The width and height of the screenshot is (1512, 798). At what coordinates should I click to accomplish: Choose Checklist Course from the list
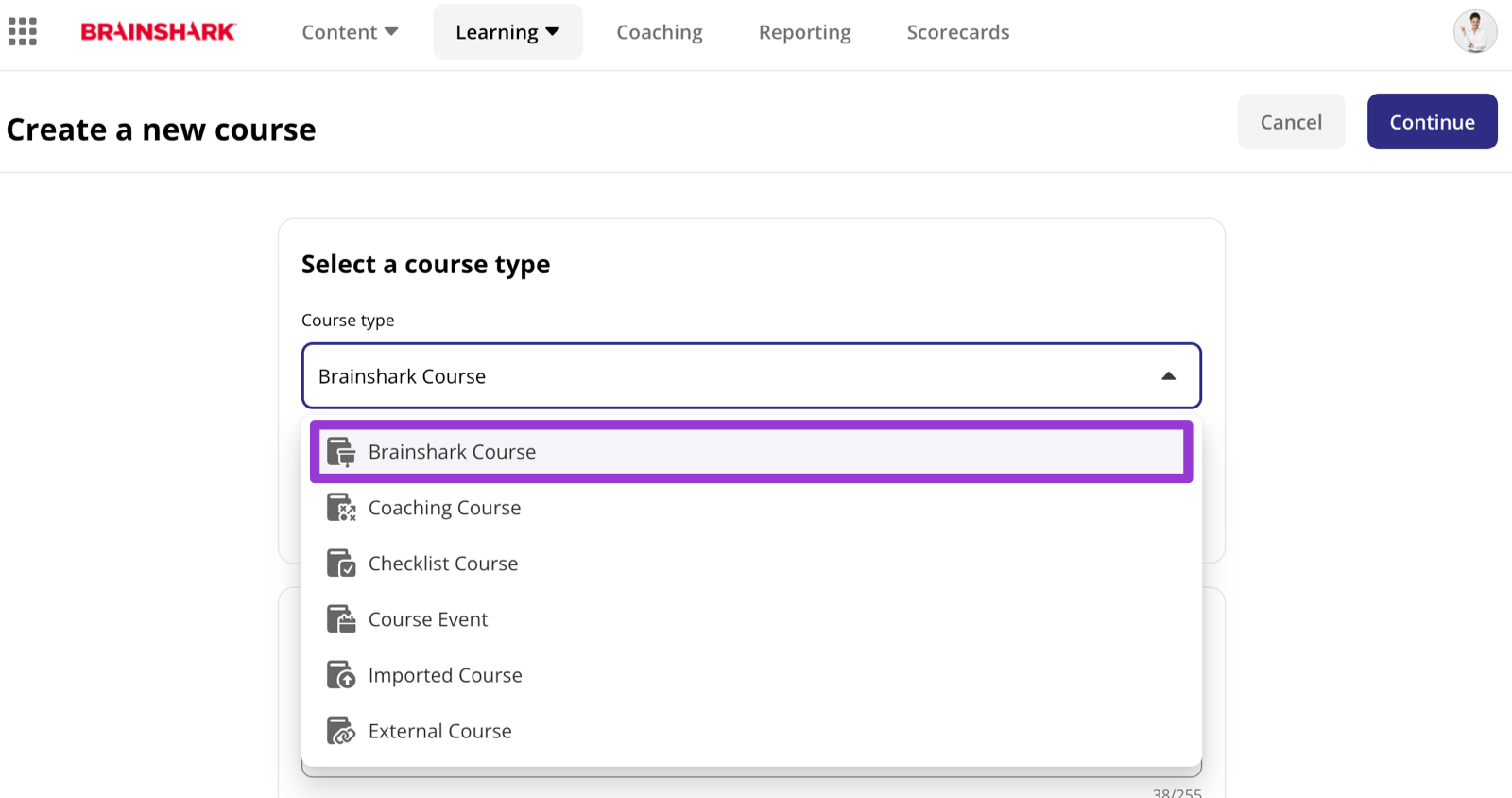(751, 564)
